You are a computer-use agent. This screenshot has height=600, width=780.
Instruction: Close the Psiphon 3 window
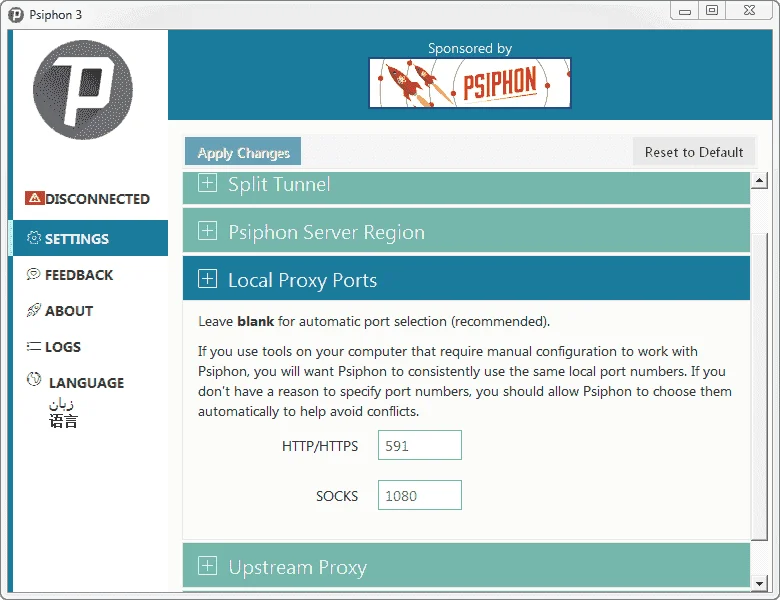(x=749, y=10)
